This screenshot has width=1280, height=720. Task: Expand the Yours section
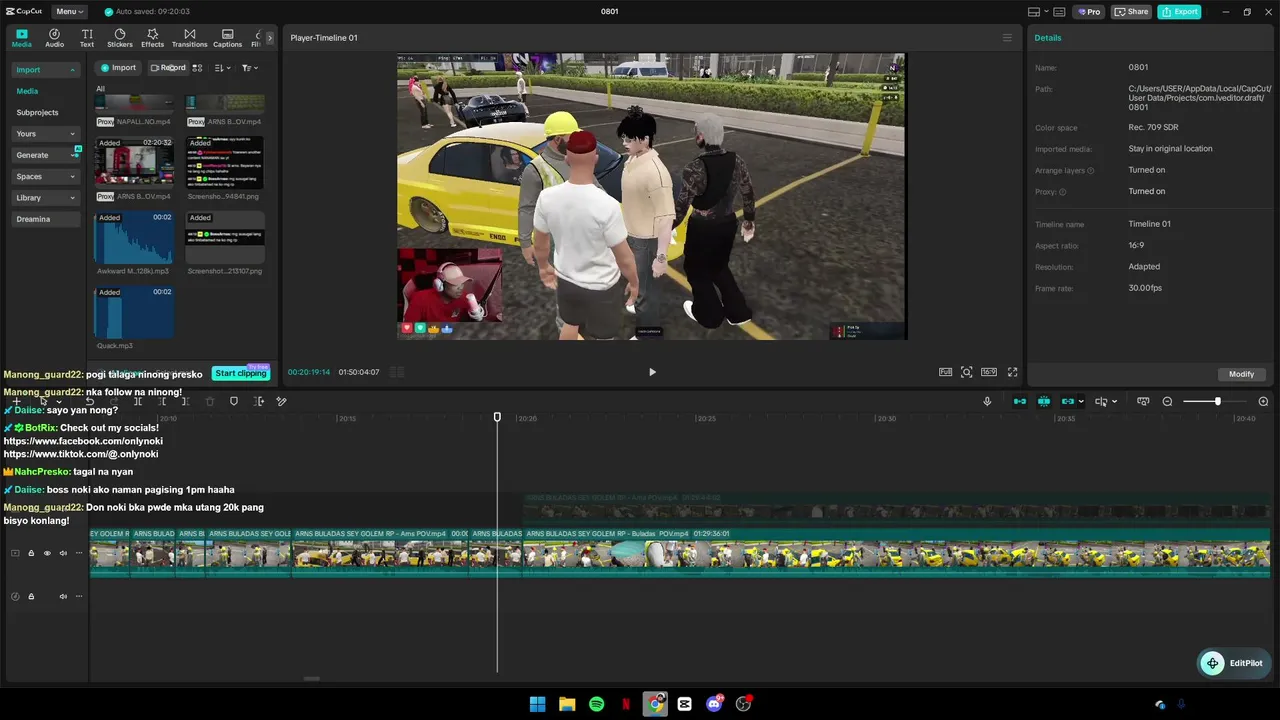point(46,134)
